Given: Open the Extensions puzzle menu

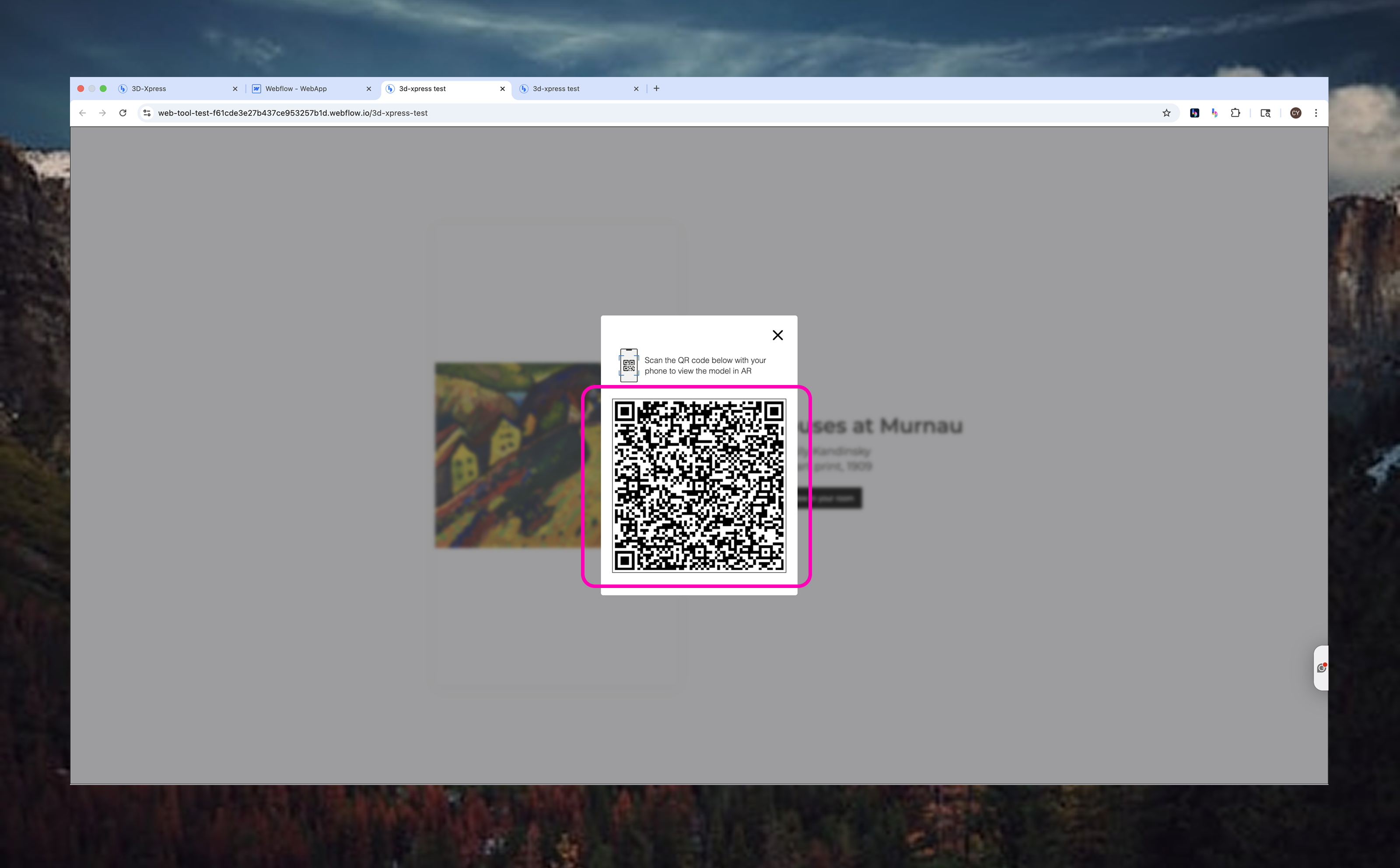Looking at the screenshot, I should click(1235, 113).
